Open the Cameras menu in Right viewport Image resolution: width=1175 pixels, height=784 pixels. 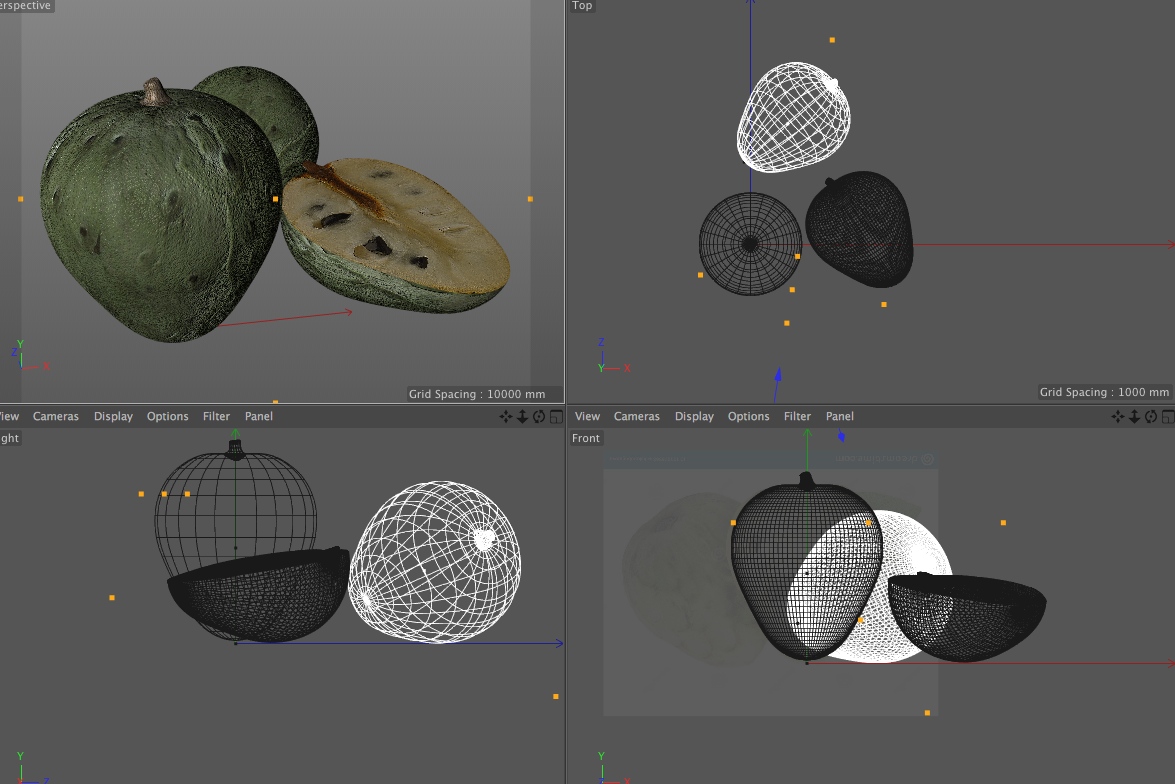coord(56,417)
